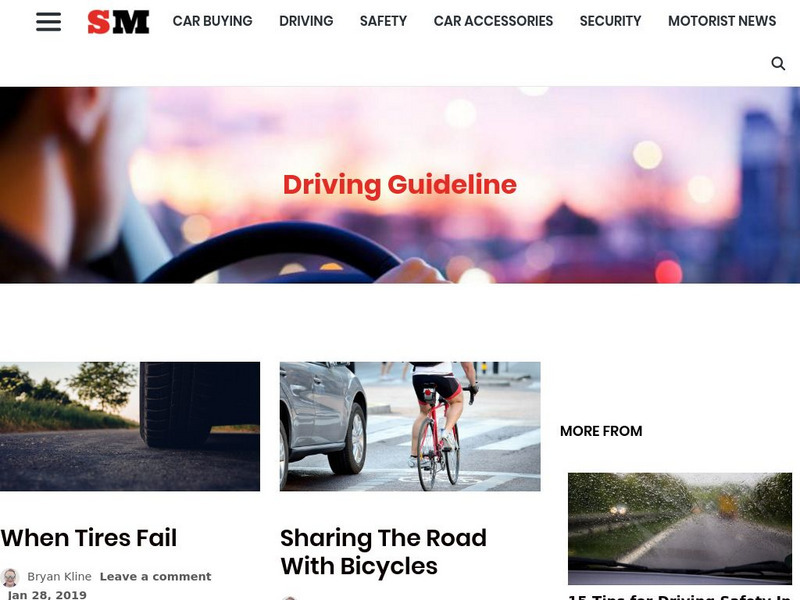
Task: Click the SM site logo
Action: [118, 22]
